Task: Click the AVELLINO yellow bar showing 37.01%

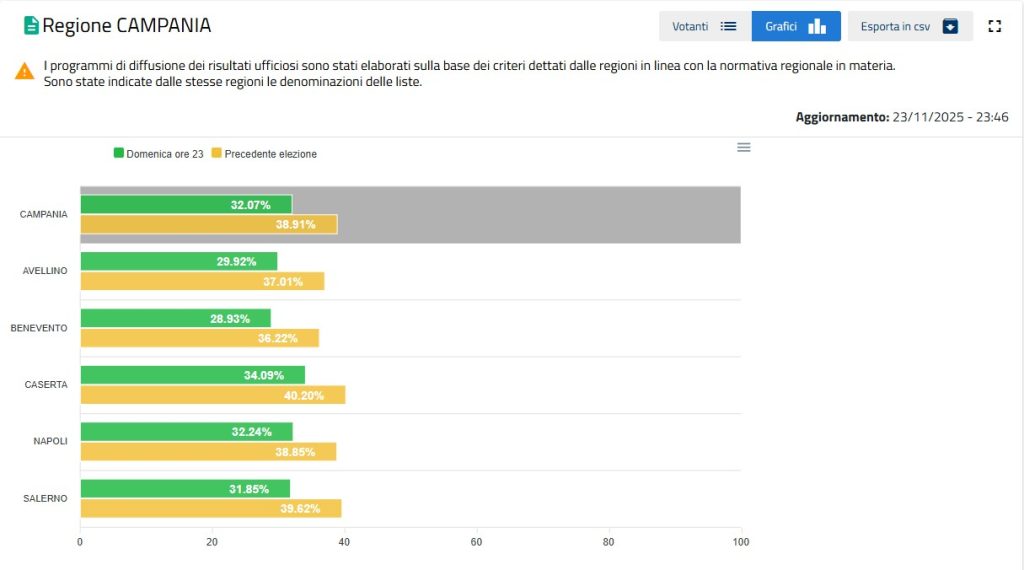Action: tap(202, 281)
